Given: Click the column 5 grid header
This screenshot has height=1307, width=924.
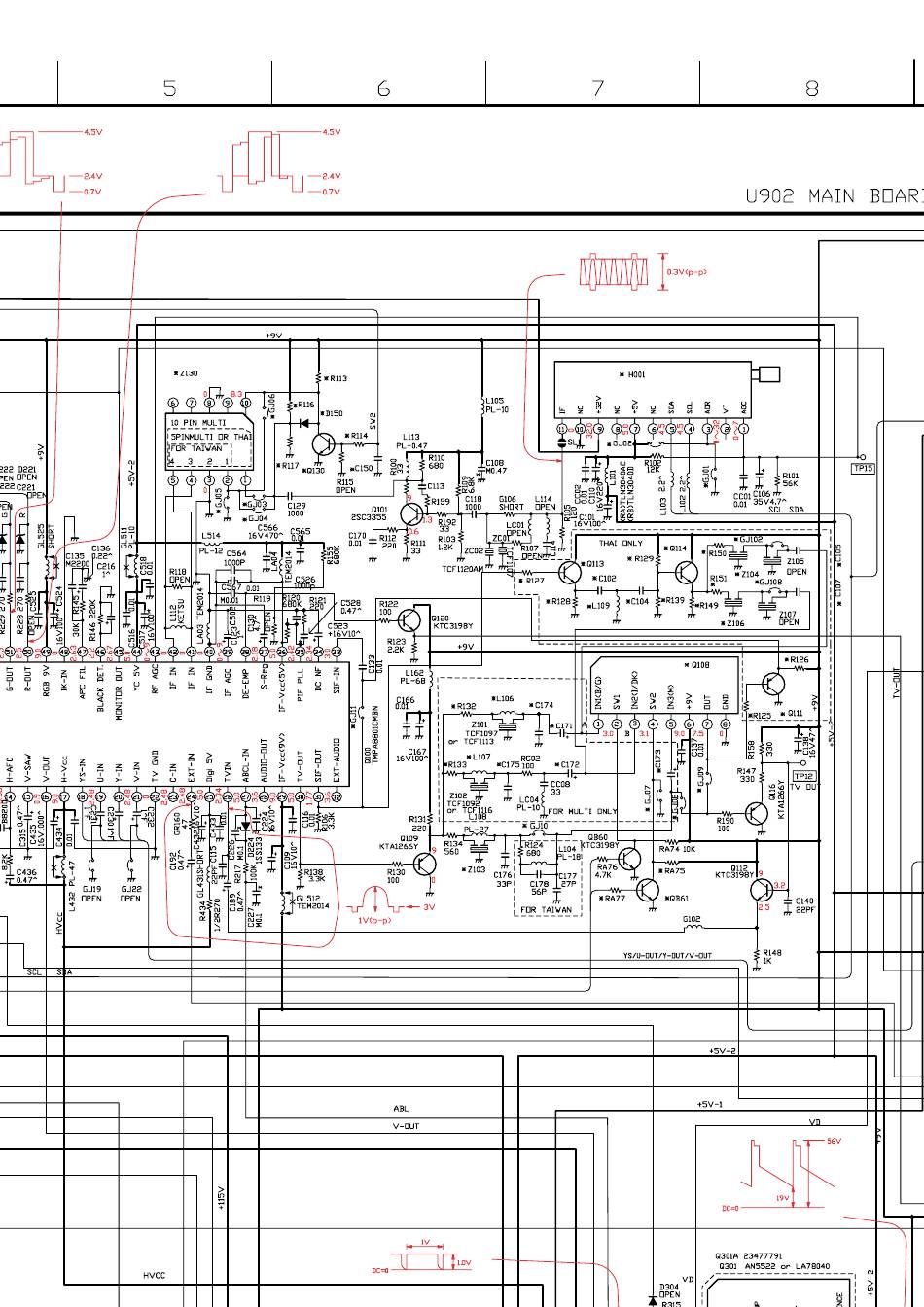Looking at the screenshot, I should pos(169,88).
